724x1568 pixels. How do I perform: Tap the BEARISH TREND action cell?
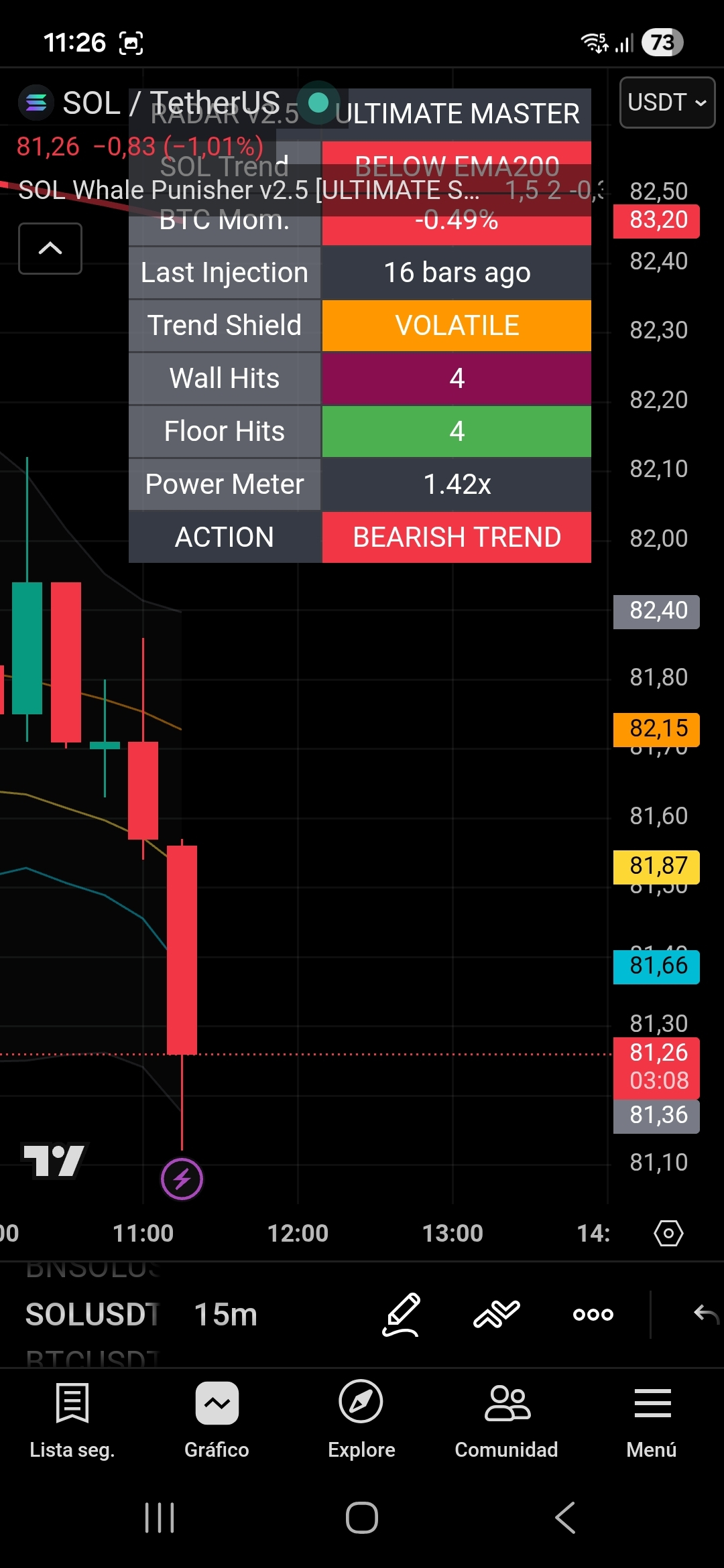[457, 537]
